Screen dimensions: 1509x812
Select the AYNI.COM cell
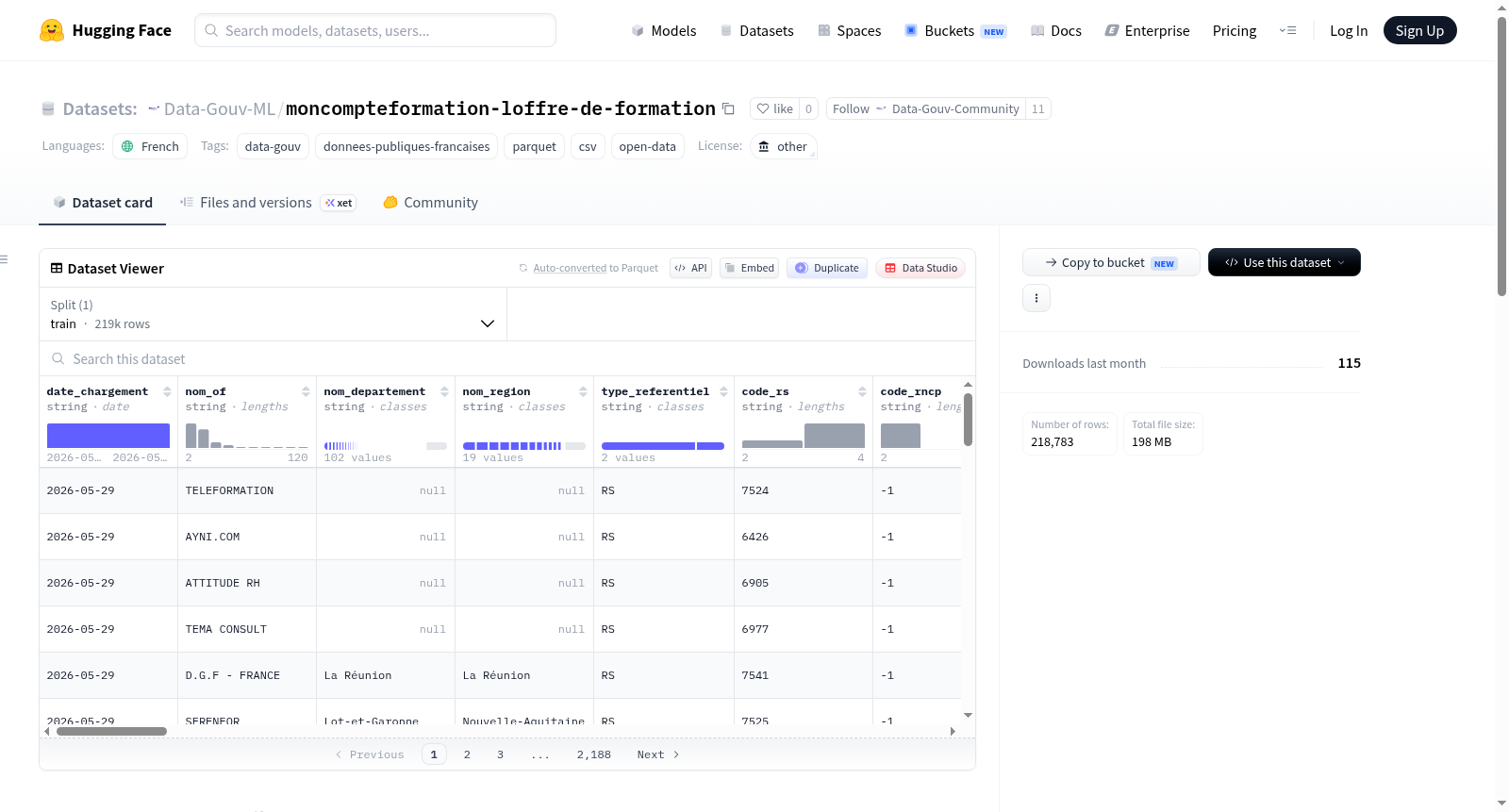click(247, 537)
